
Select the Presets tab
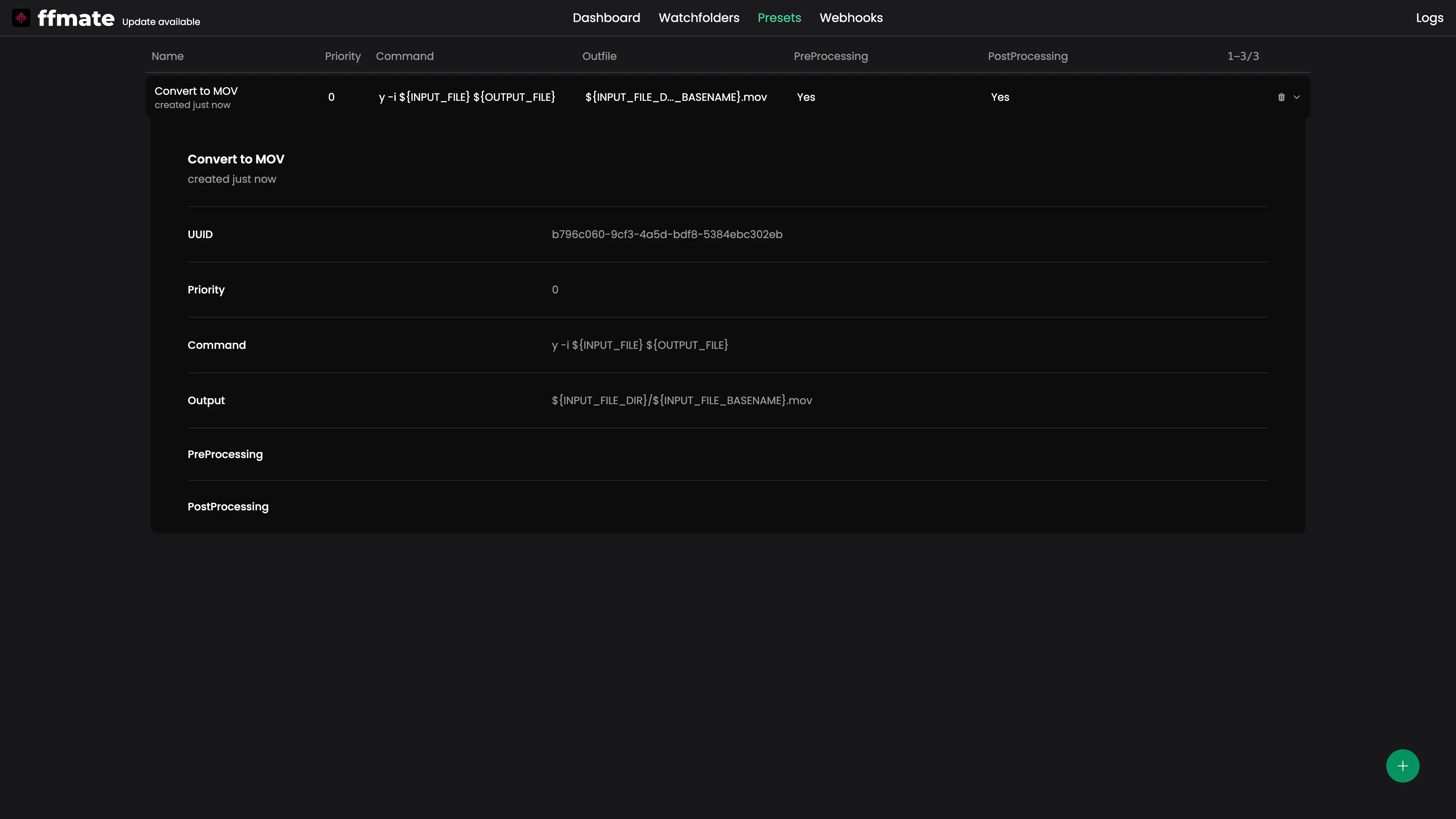coord(779,18)
